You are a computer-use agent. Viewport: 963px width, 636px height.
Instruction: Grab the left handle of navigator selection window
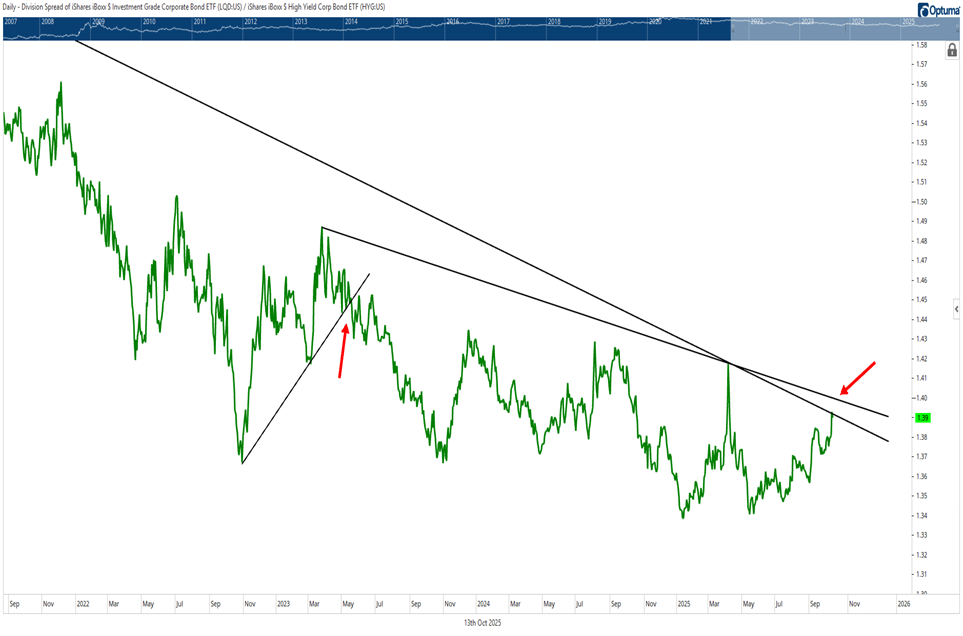(731, 27)
